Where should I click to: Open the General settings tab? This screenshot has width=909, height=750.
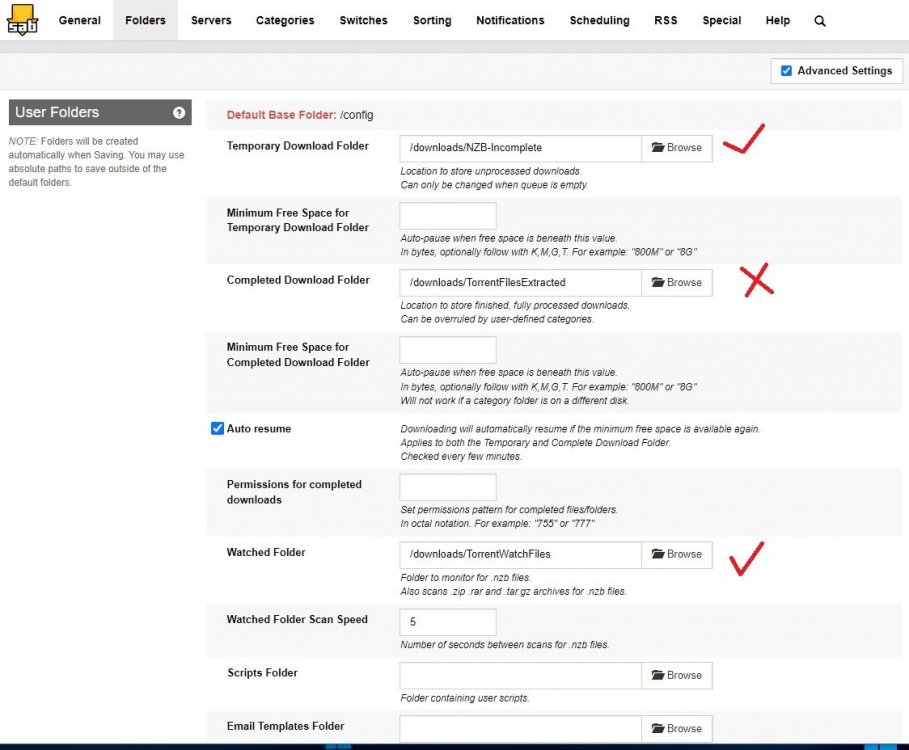(79, 20)
